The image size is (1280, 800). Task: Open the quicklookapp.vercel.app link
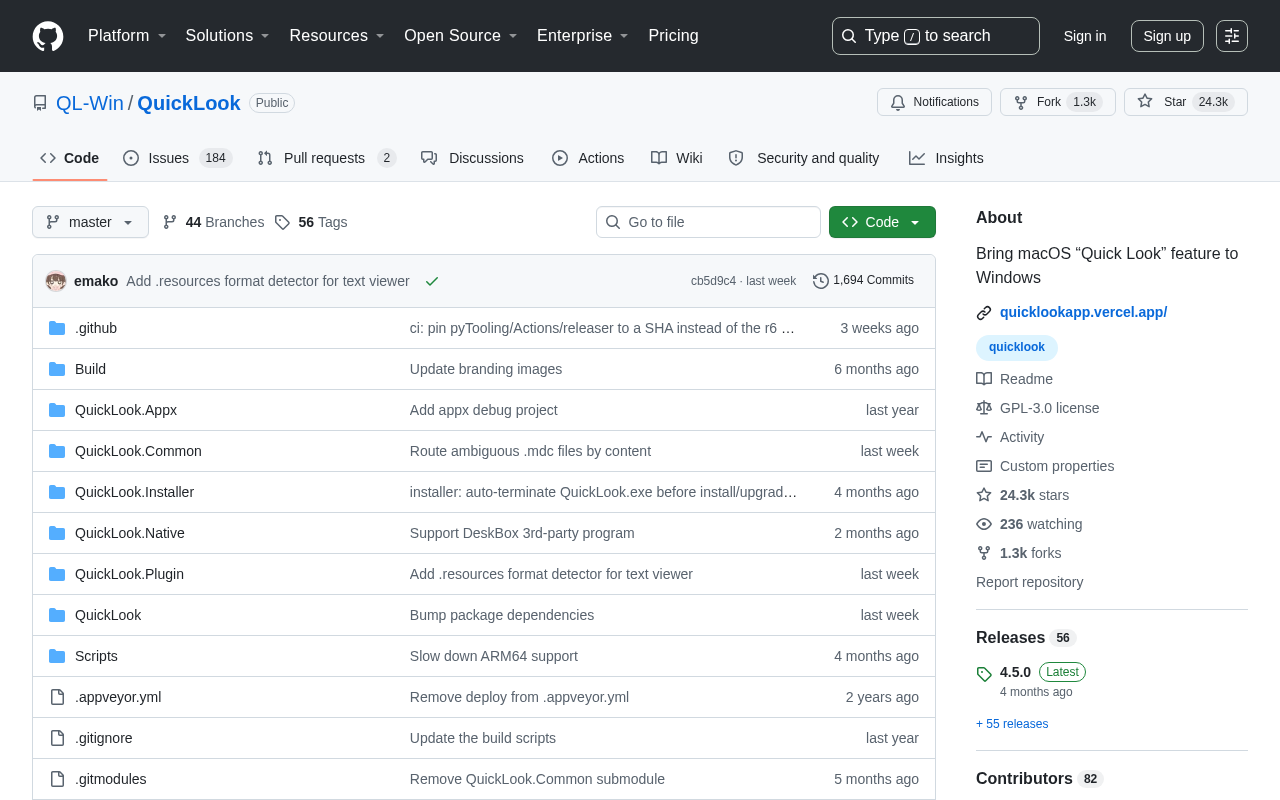[x=1083, y=312]
